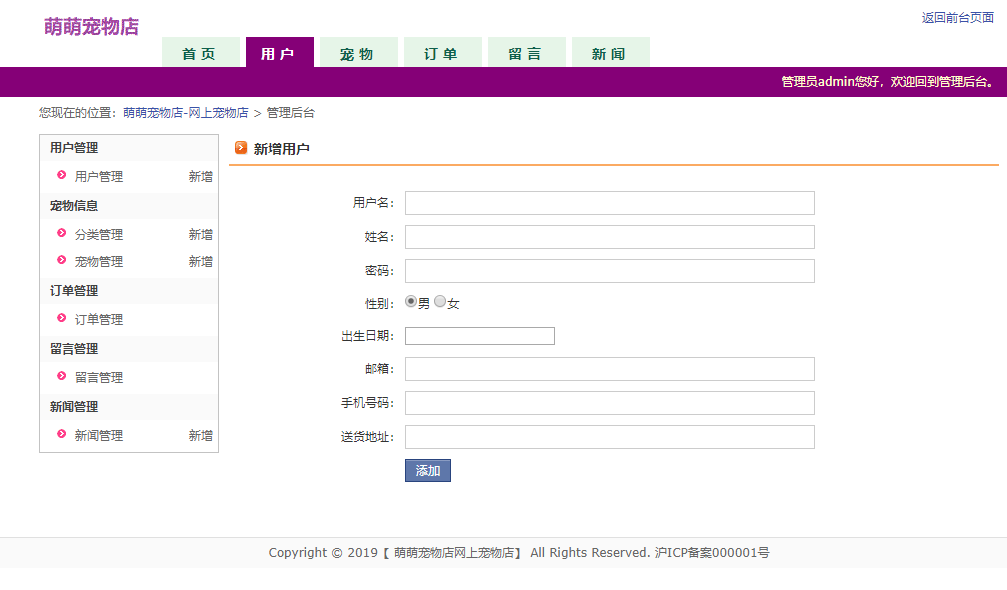Click the orange arrow icon before 新增用户 heading

pos(240,146)
